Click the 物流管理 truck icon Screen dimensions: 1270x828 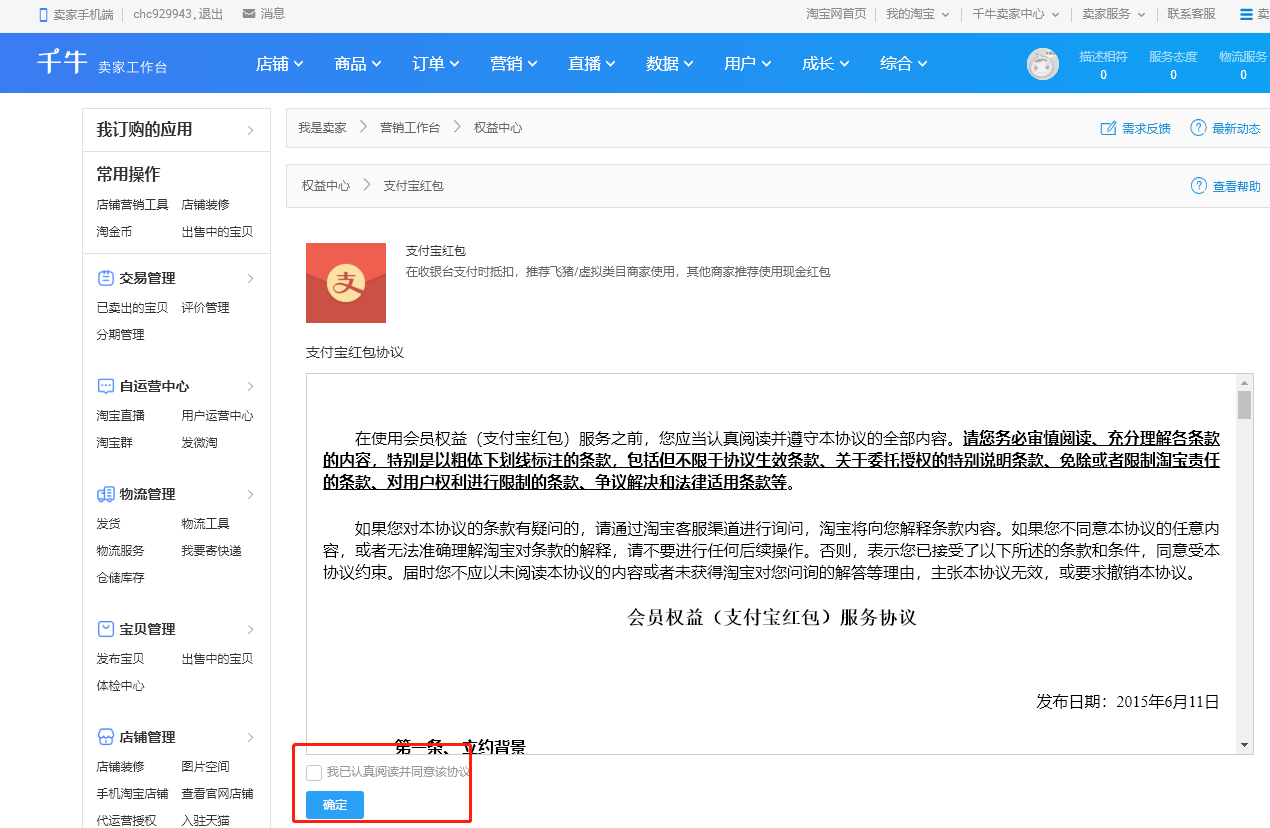tap(105, 494)
